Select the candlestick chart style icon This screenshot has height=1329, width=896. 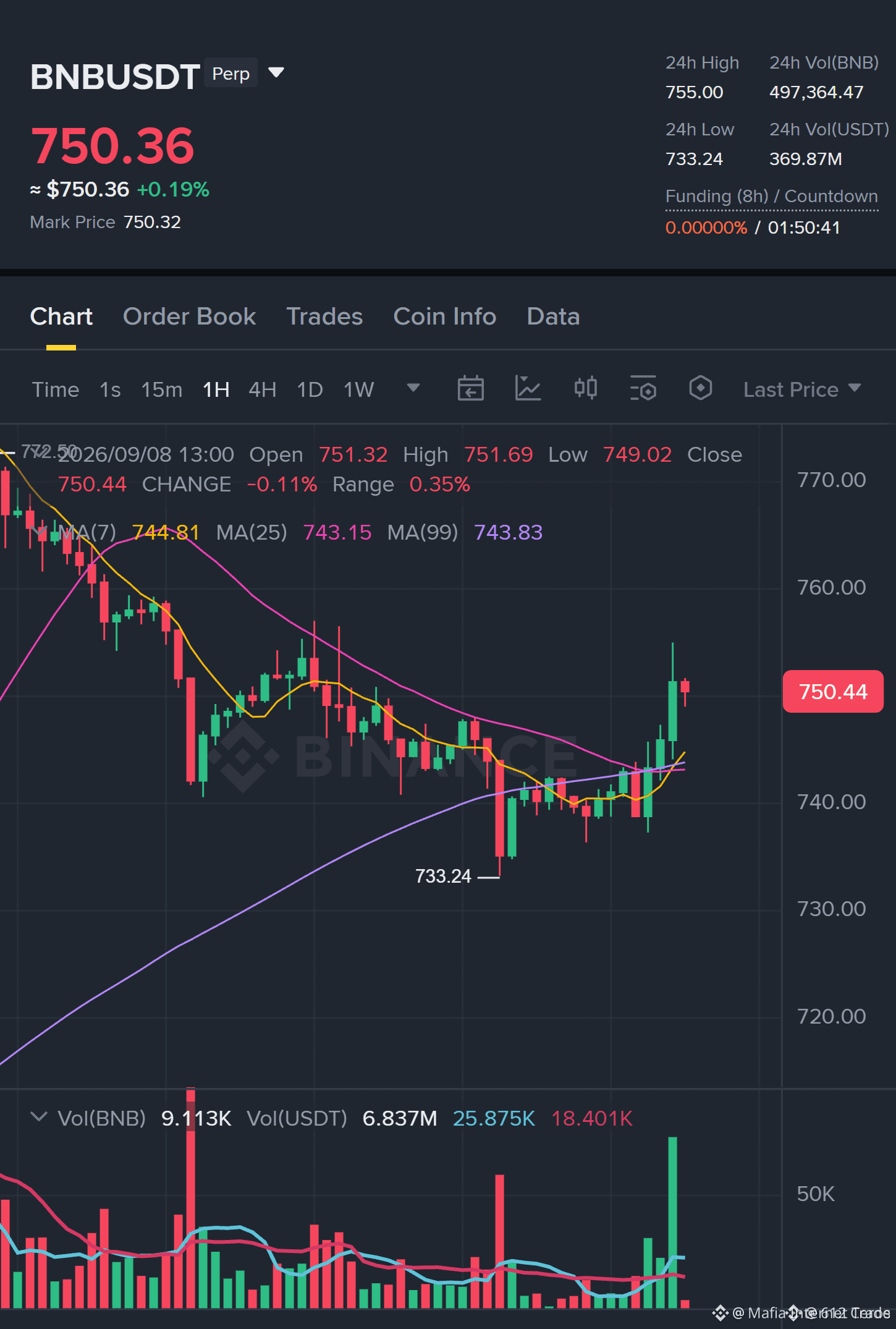pyautogui.click(x=585, y=389)
